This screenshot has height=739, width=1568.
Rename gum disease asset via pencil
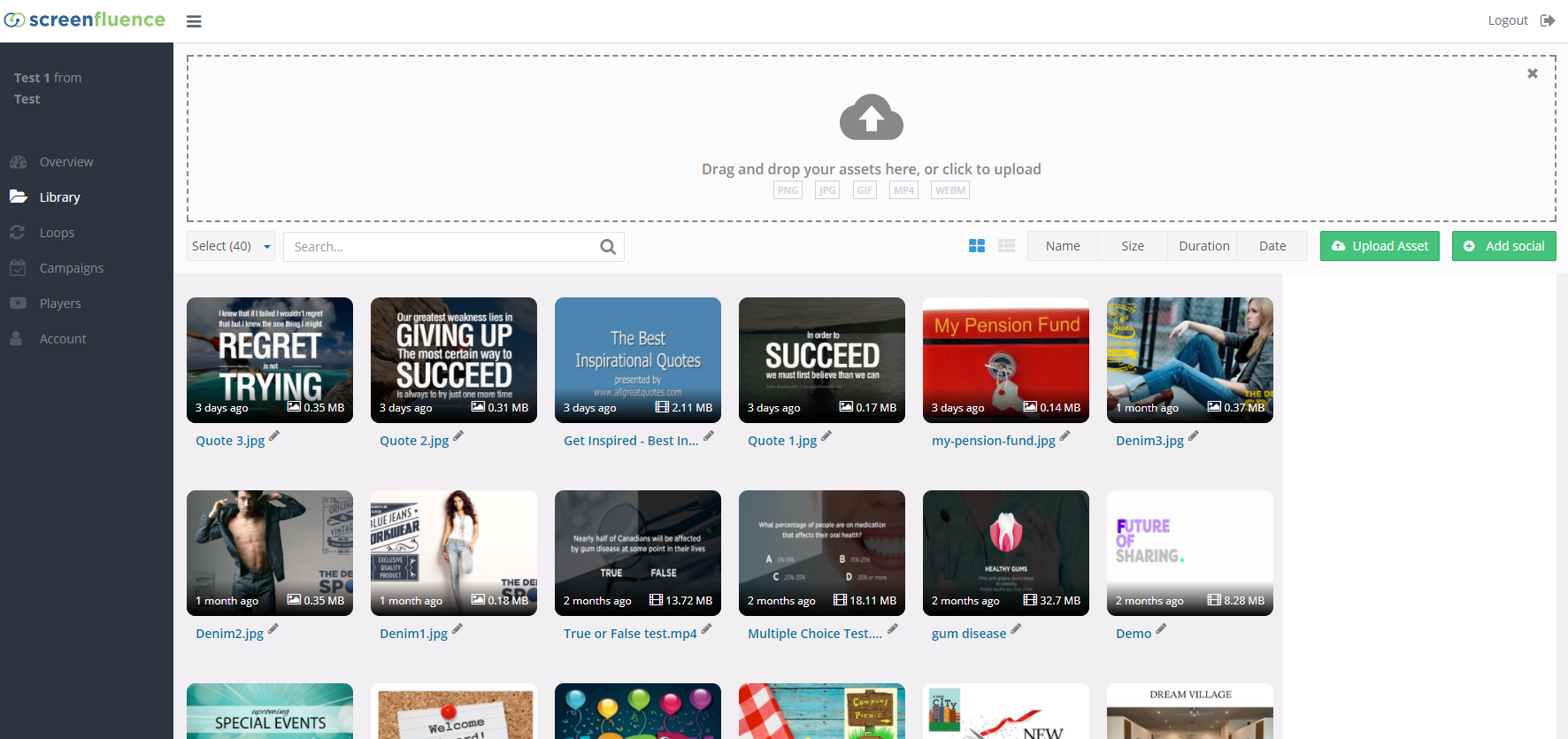click(x=1016, y=628)
